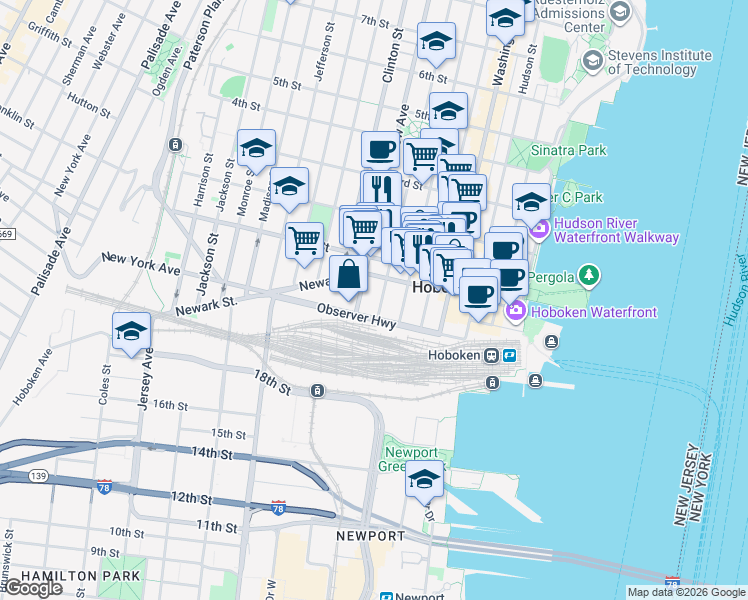Open the school marker beside Jersey Ave
Viewport: 748px width, 600px height.
132,334
